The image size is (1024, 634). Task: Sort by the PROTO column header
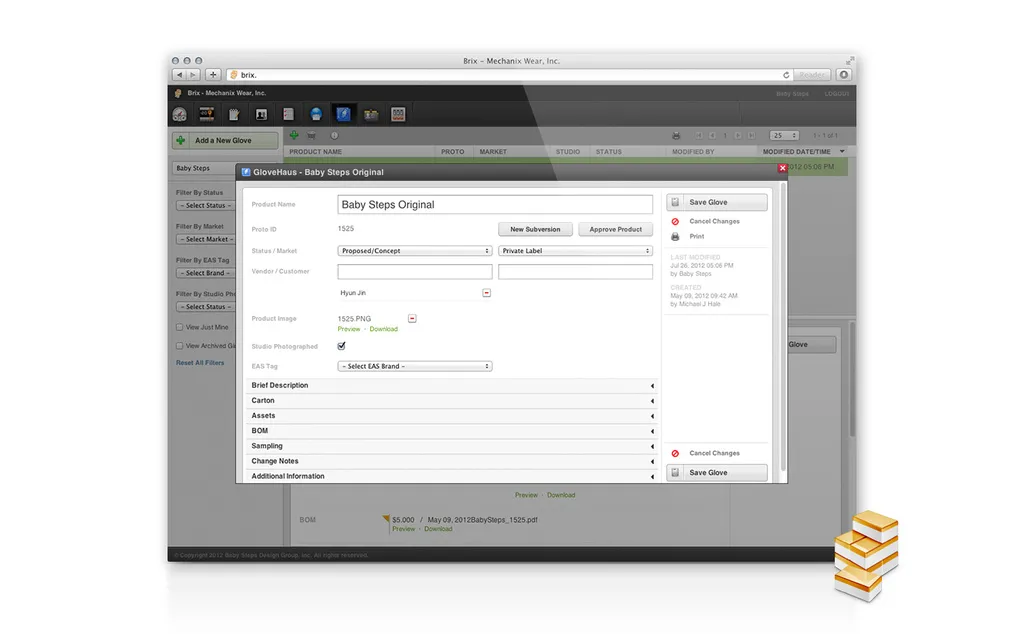coord(453,151)
